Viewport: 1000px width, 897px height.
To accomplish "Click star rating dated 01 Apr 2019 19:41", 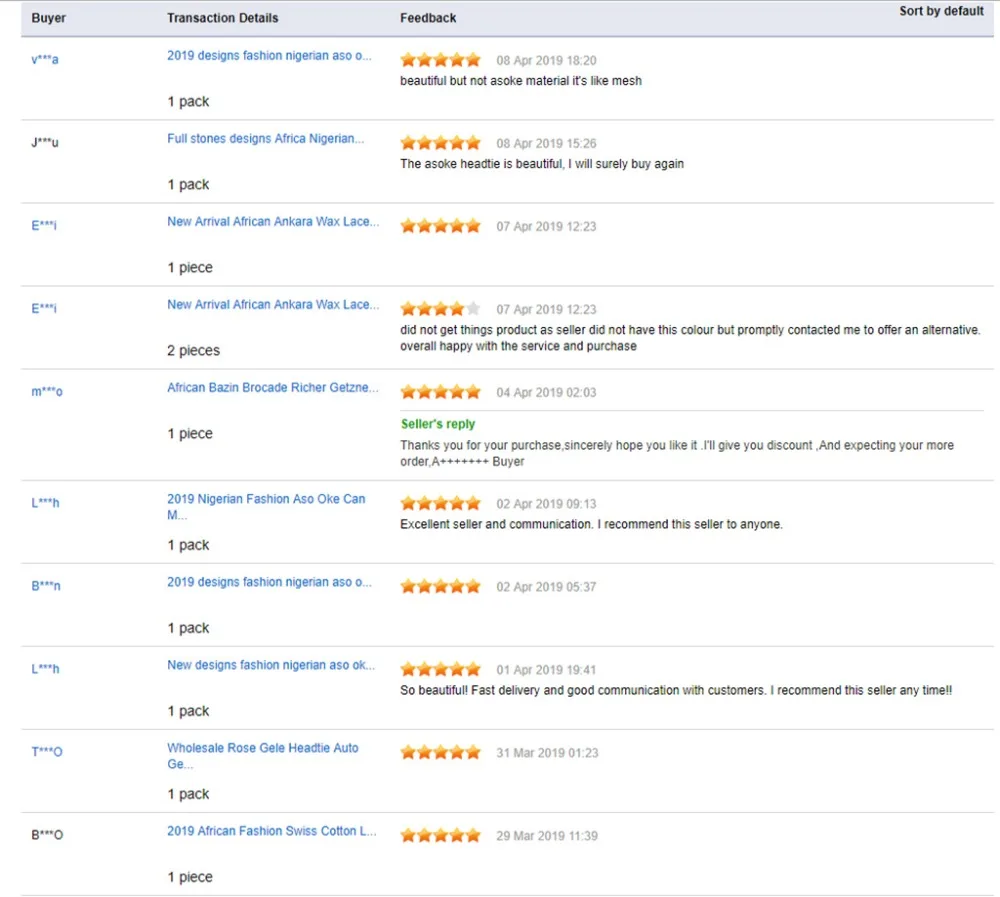I will (x=440, y=669).
